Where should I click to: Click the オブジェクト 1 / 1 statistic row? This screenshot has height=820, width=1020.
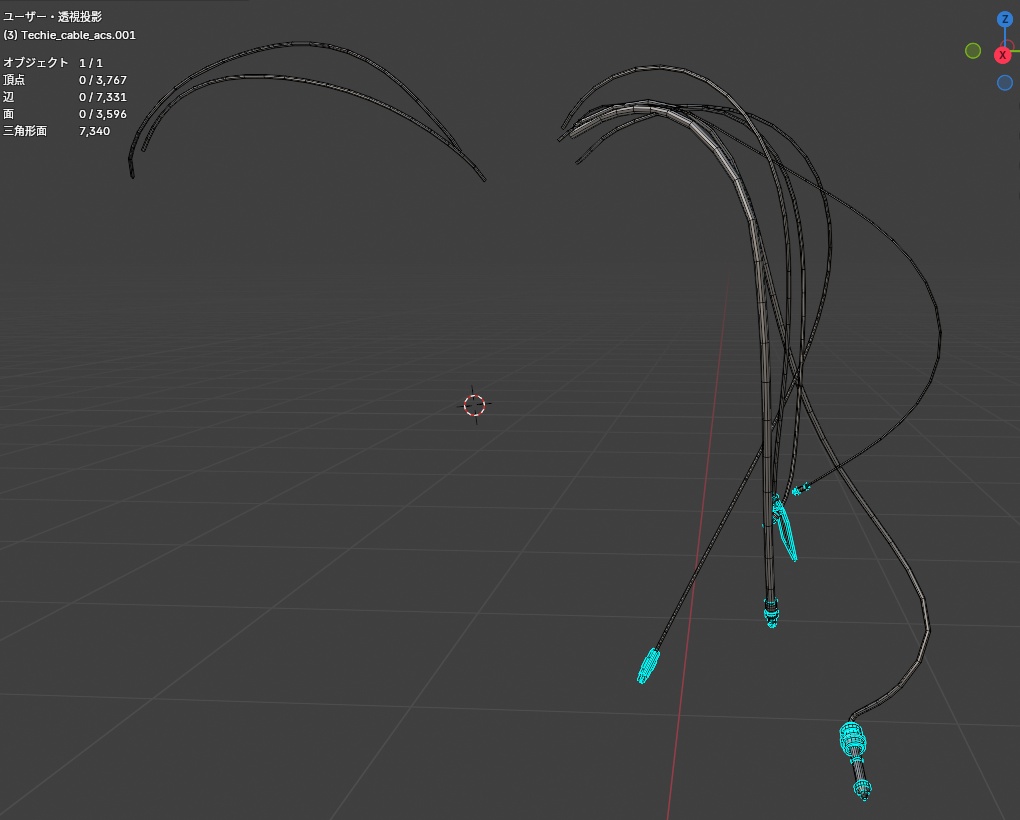(x=53, y=62)
